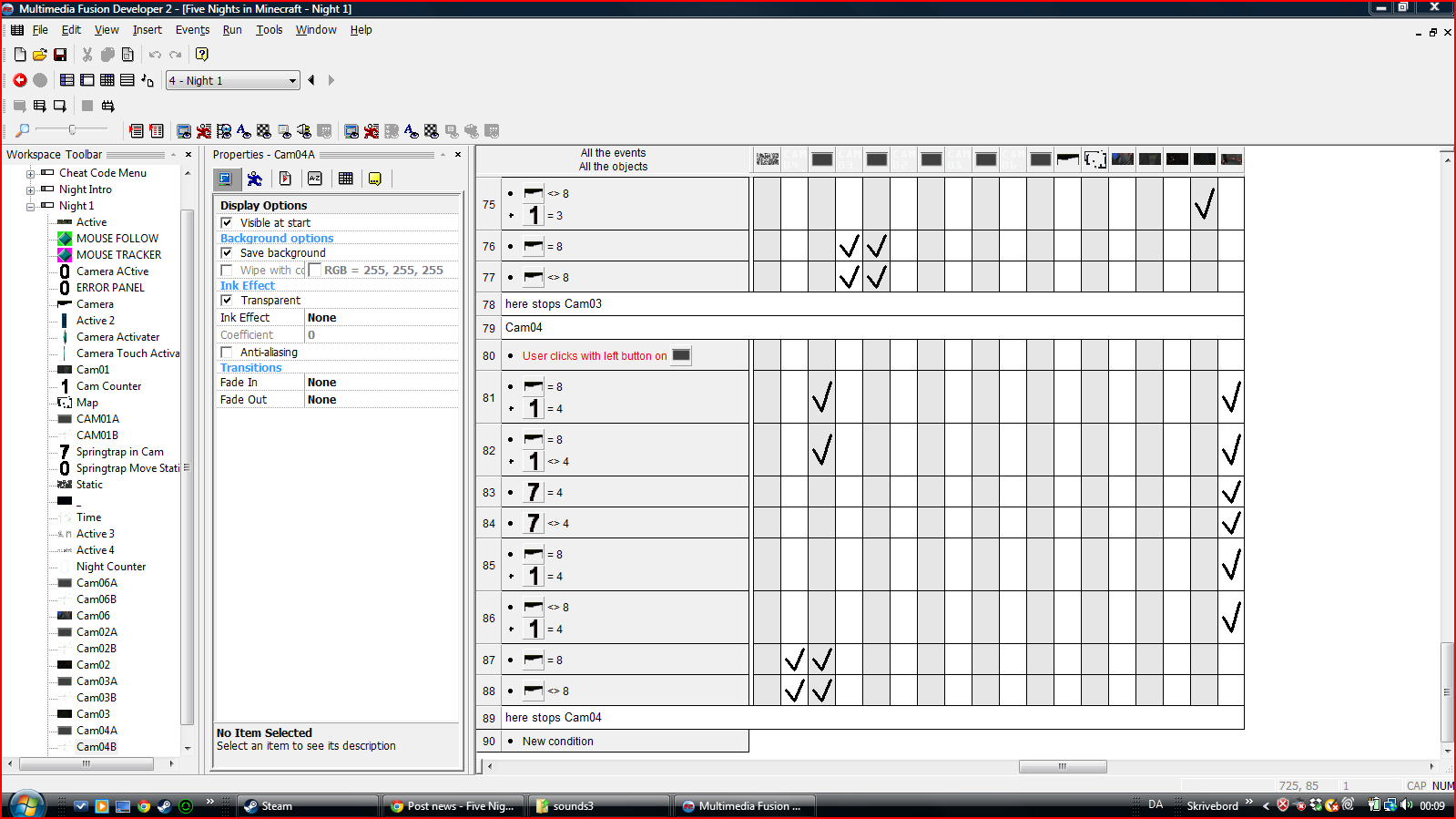Select 'User clicks with left button on' condition
This screenshot has height=819, width=1456.
click(595, 355)
